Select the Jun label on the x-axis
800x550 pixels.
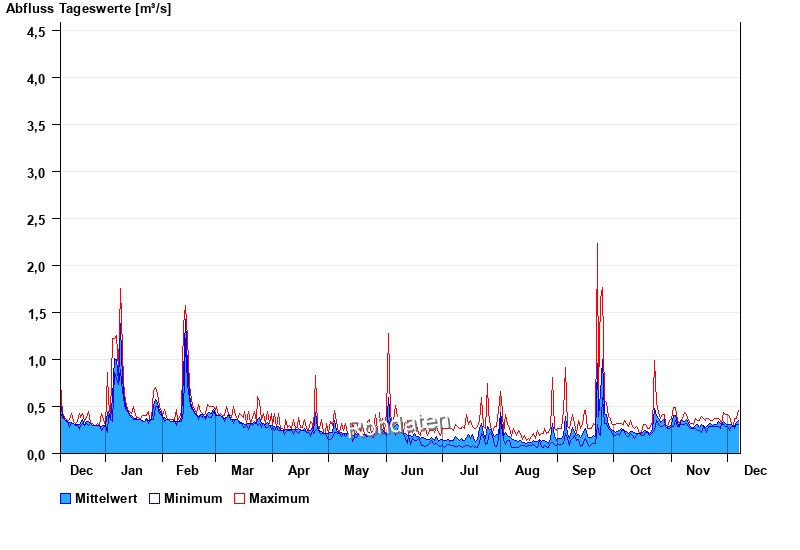412,471
